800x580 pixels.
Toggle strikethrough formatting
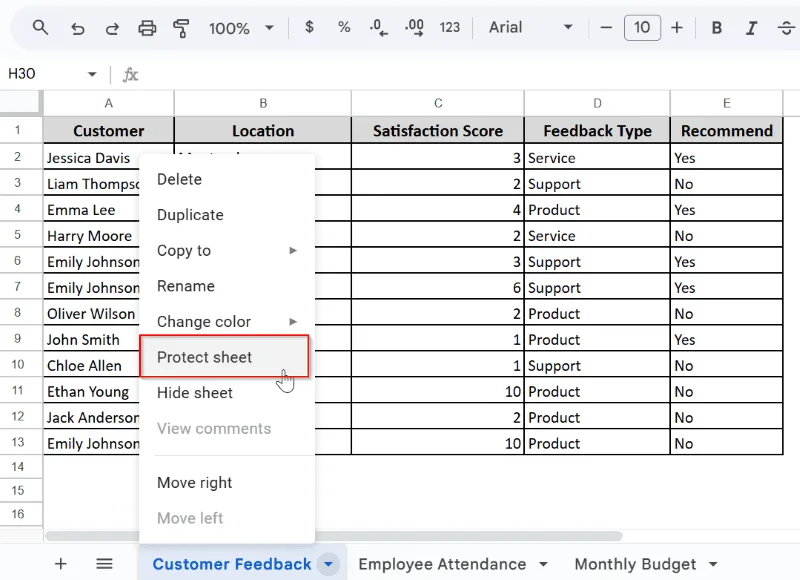(x=786, y=28)
